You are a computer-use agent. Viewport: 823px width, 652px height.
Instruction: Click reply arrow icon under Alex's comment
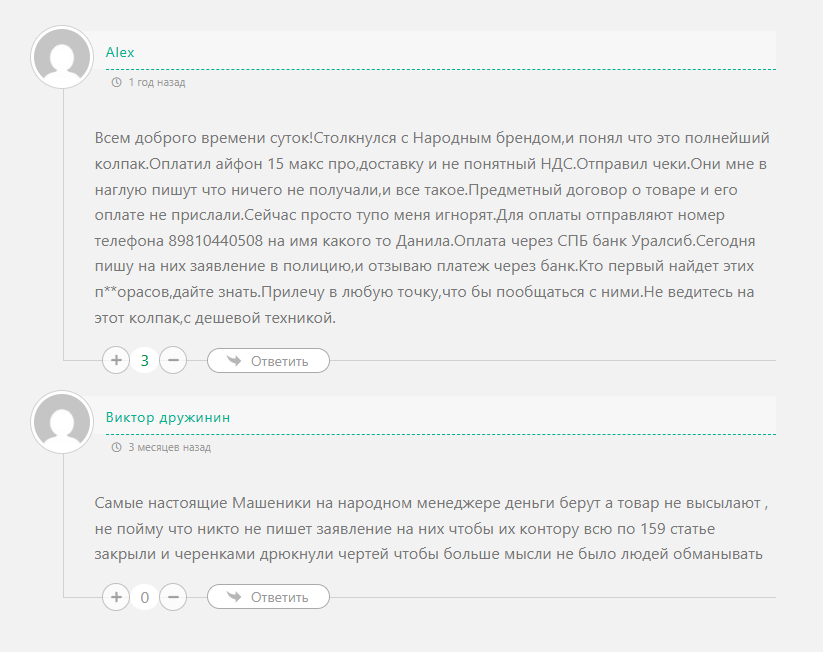234,360
